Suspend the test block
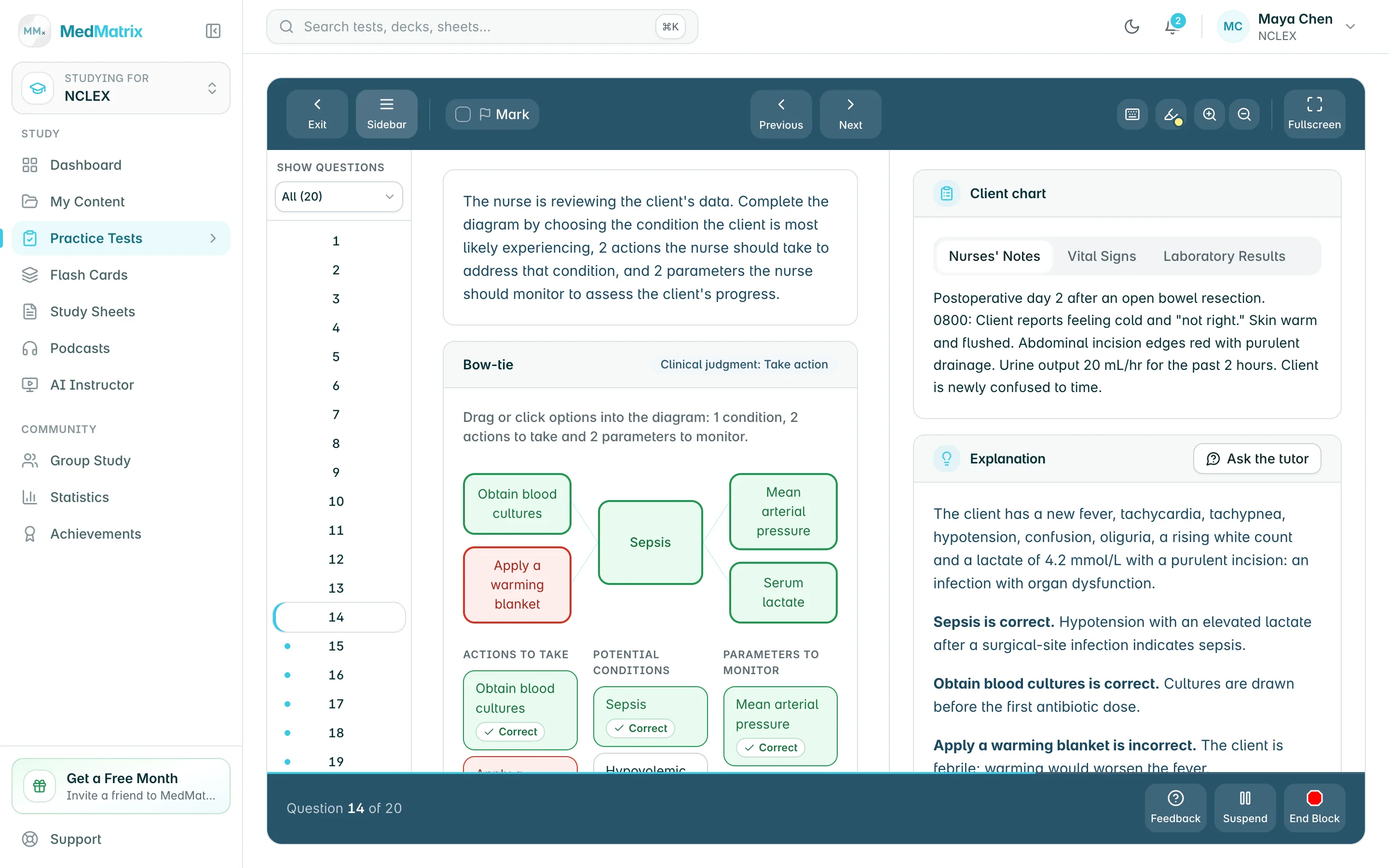The image size is (1389, 868). click(1244, 807)
